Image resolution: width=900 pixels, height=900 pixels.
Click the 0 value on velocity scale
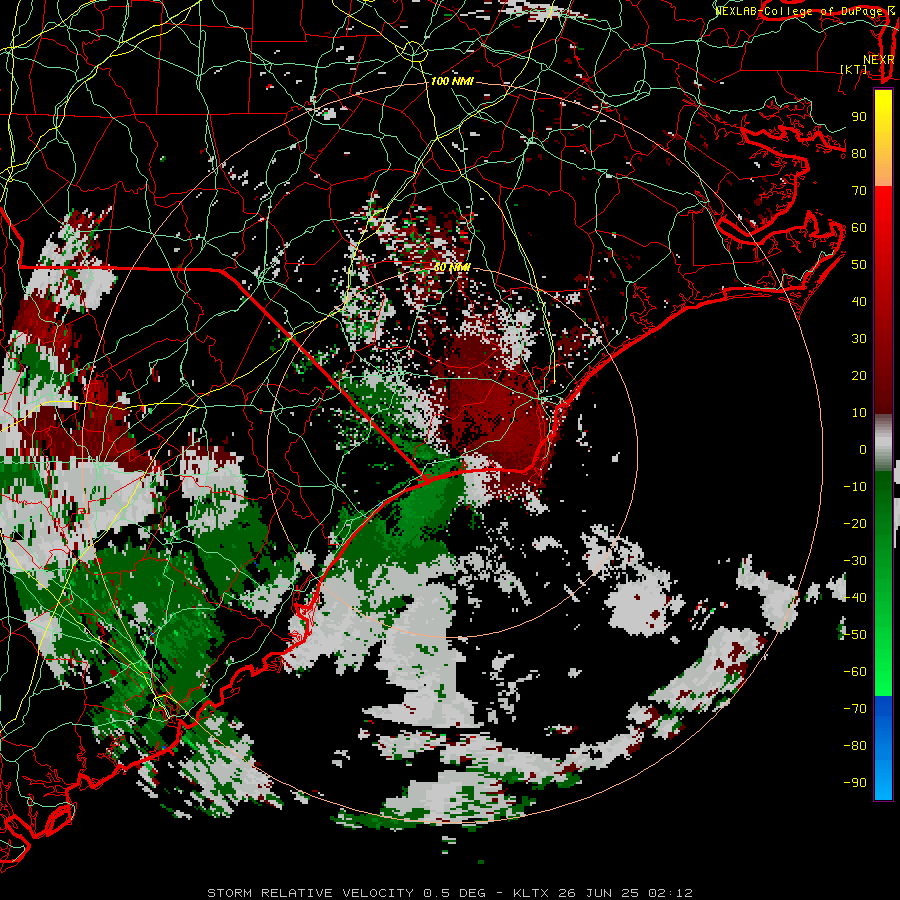tap(863, 449)
